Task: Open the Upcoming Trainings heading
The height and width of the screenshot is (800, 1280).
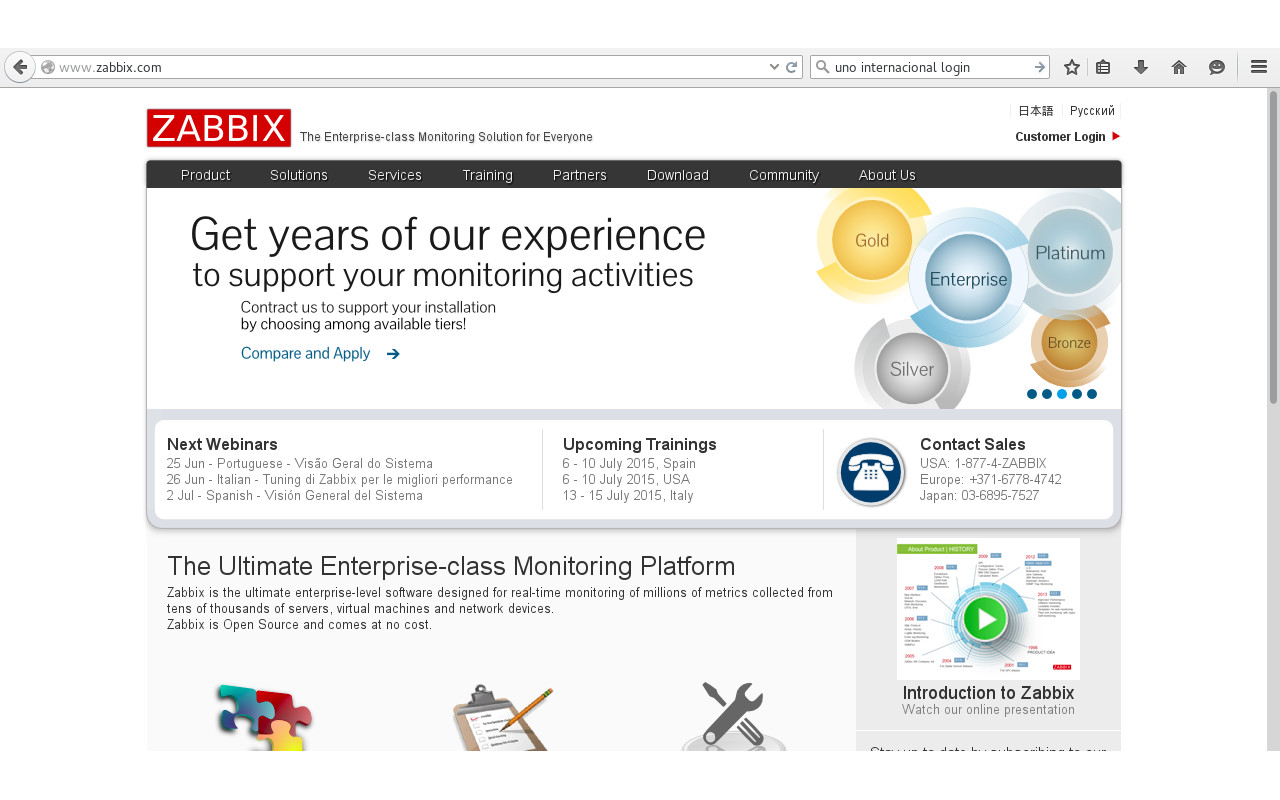Action: point(640,444)
